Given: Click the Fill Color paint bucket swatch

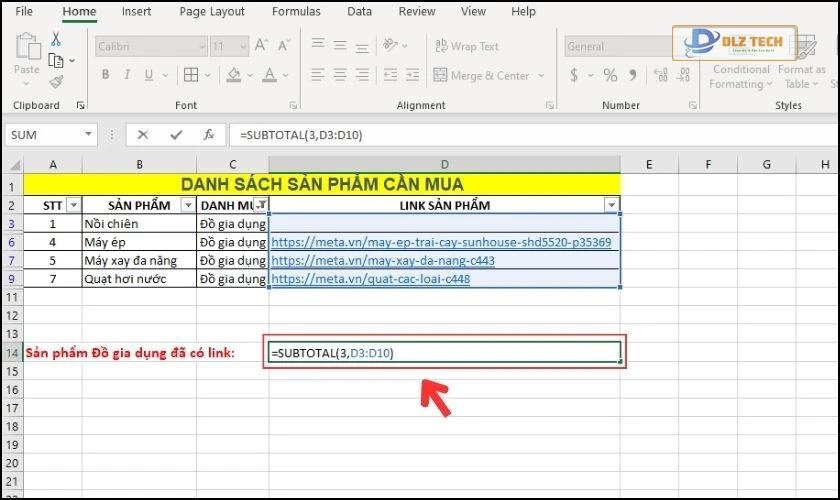Looking at the screenshot, I should pyautogui.click(x=233, y=76).
